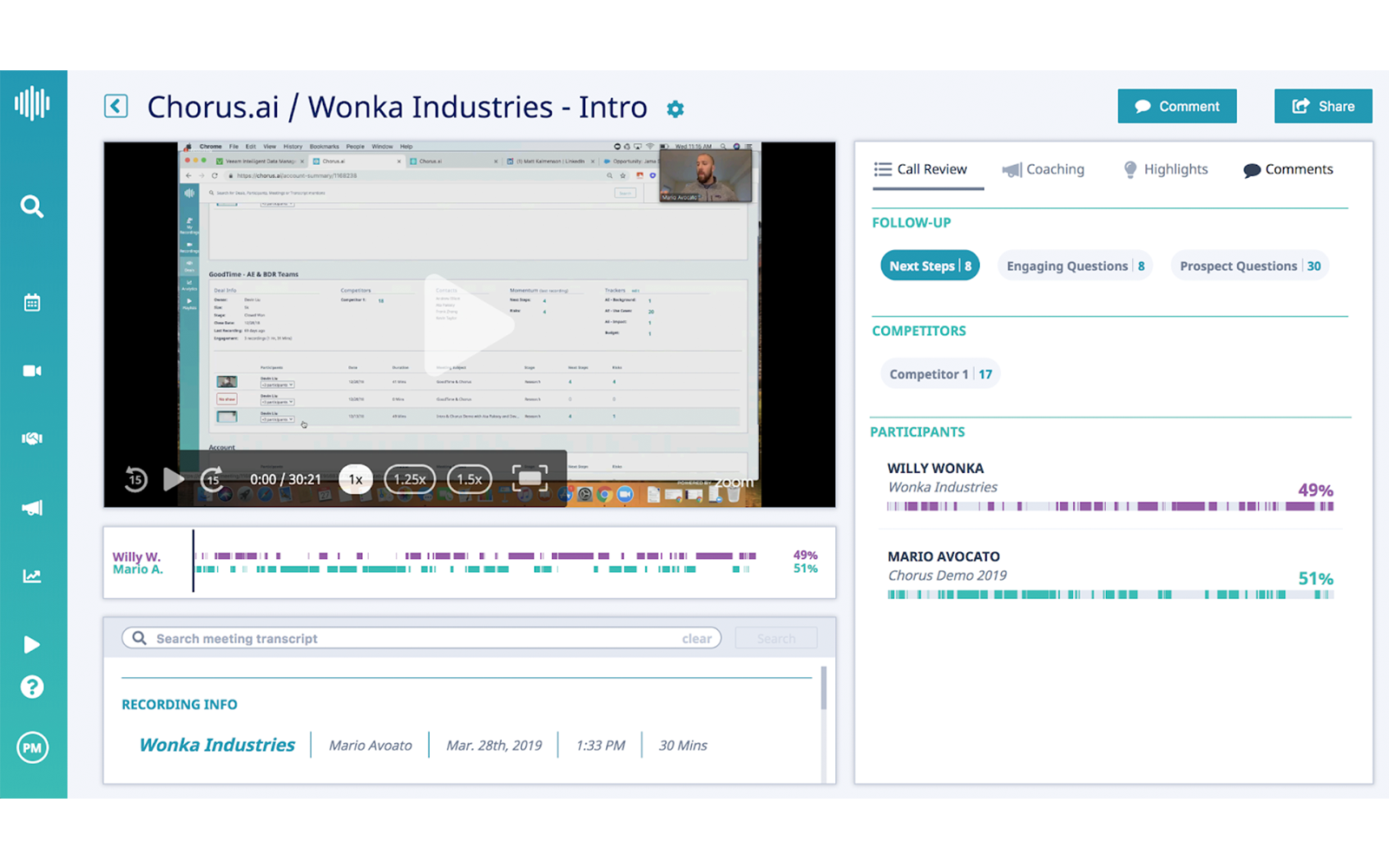This screenshot has width=1389, height=868.
Task: Click the Willy Wonka participant entry
Action: coord(1111,488)
